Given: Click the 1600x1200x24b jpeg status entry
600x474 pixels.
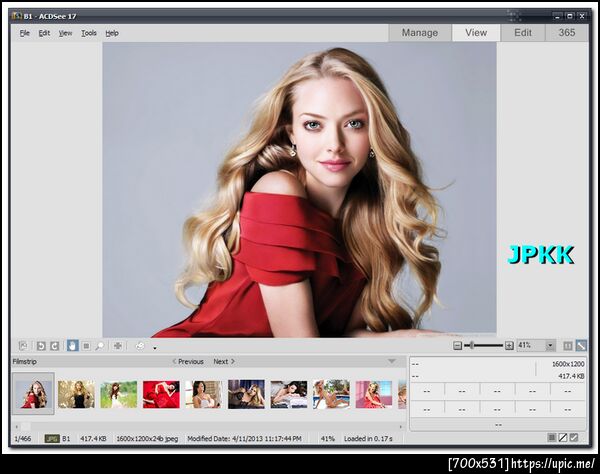Looking at the screenshot, I should pos(147,438).
